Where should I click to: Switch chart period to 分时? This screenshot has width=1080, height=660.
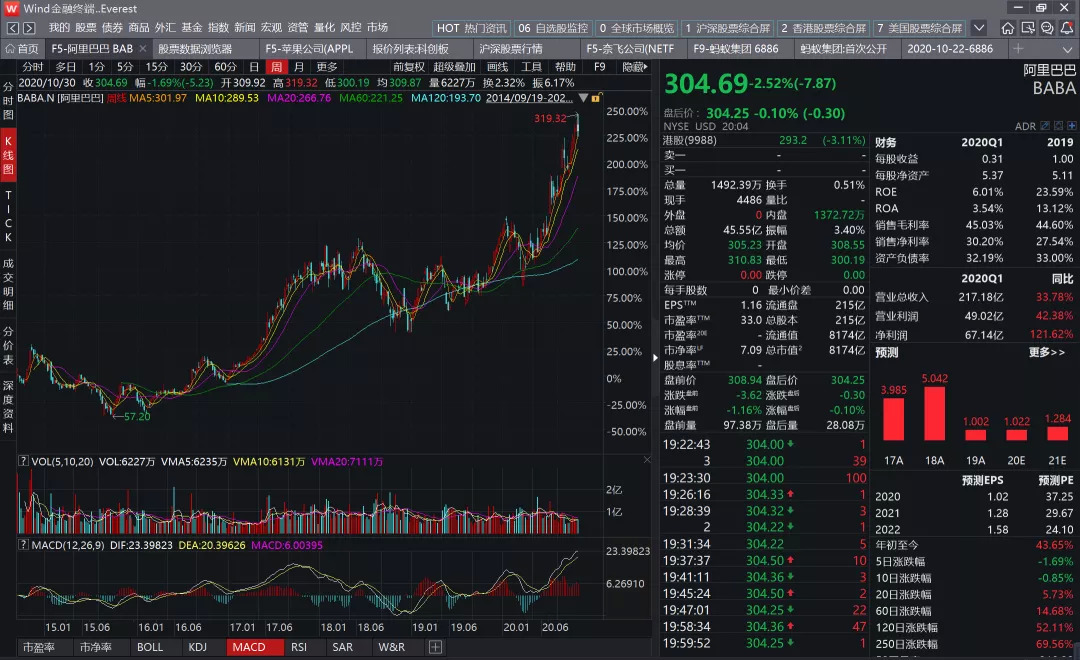[x=32, y=67]
